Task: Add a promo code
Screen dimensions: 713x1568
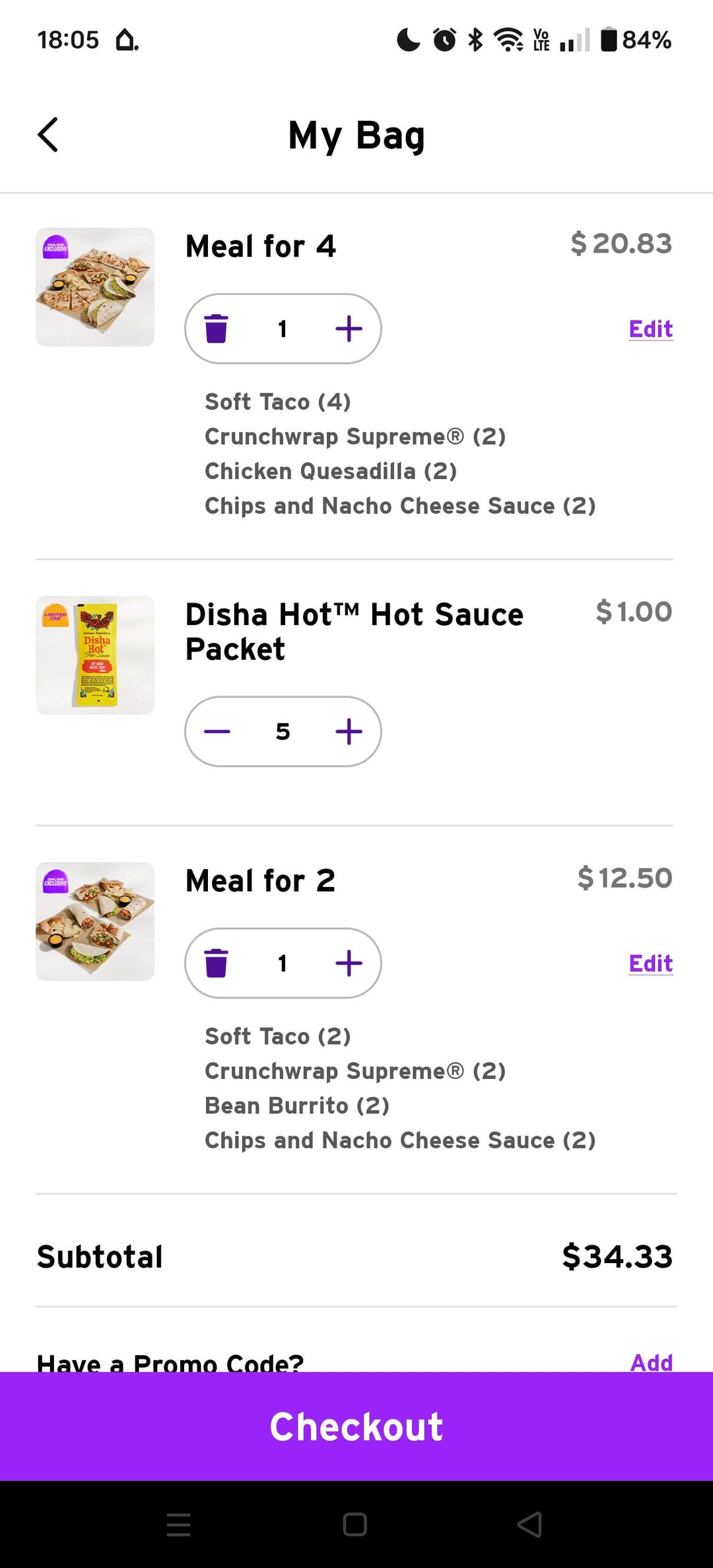Action: click(651, 1362)
